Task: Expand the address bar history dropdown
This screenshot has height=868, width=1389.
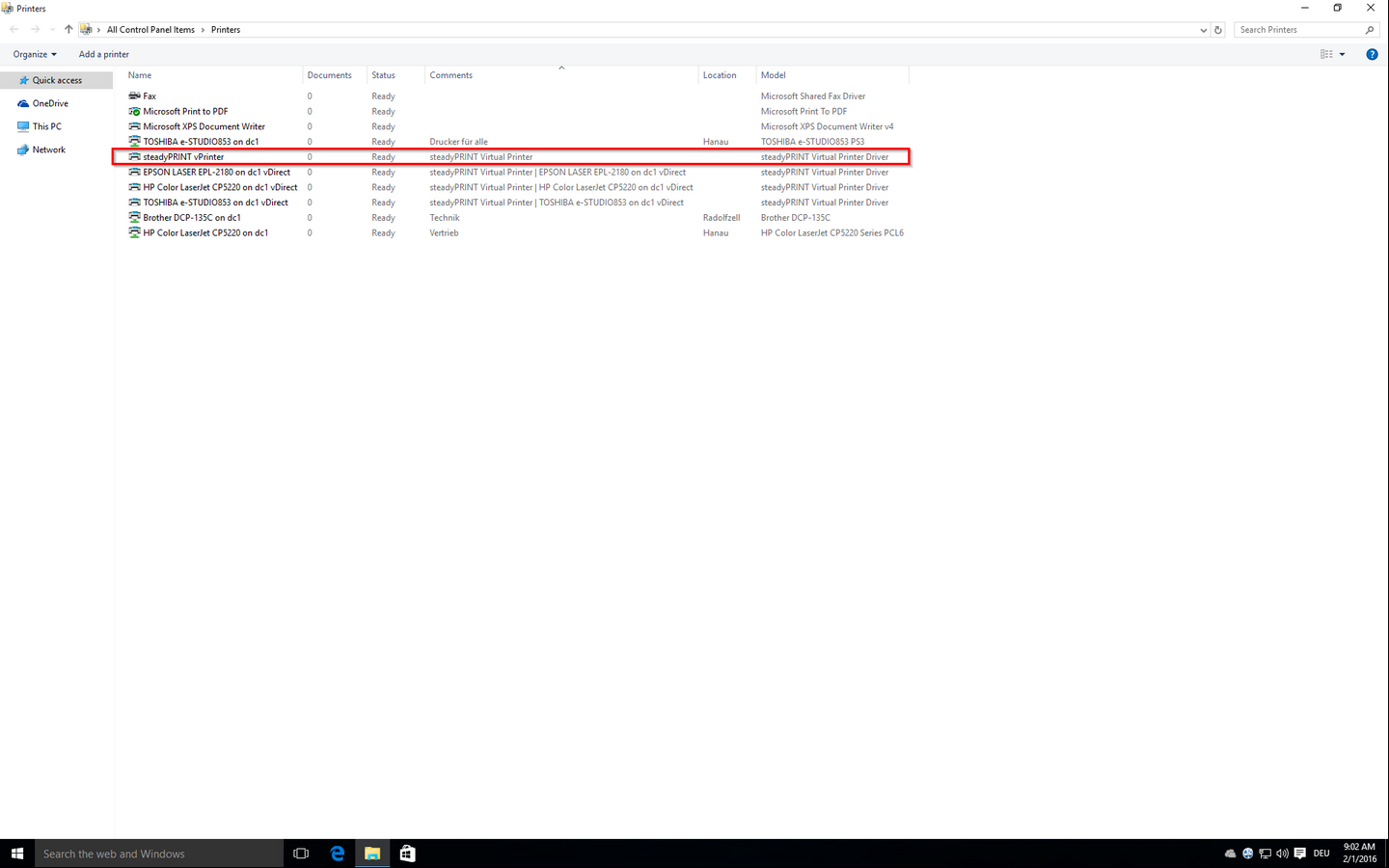Action: click(1203, 30)
